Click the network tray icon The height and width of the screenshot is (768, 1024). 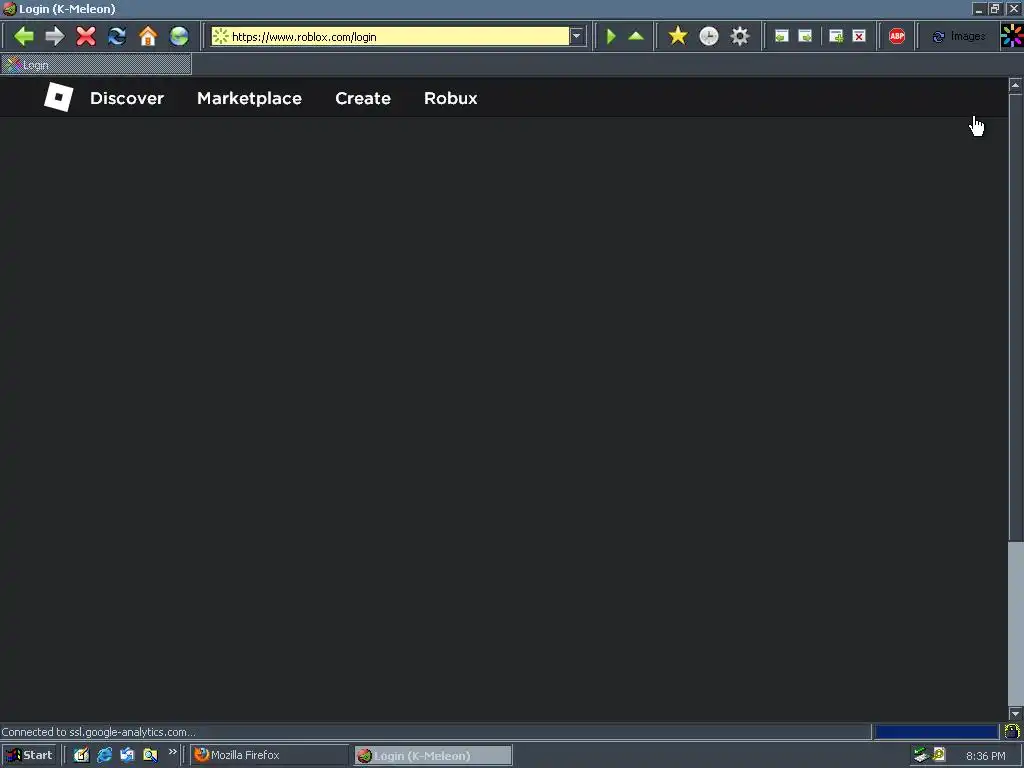click(x=921, y=755)
